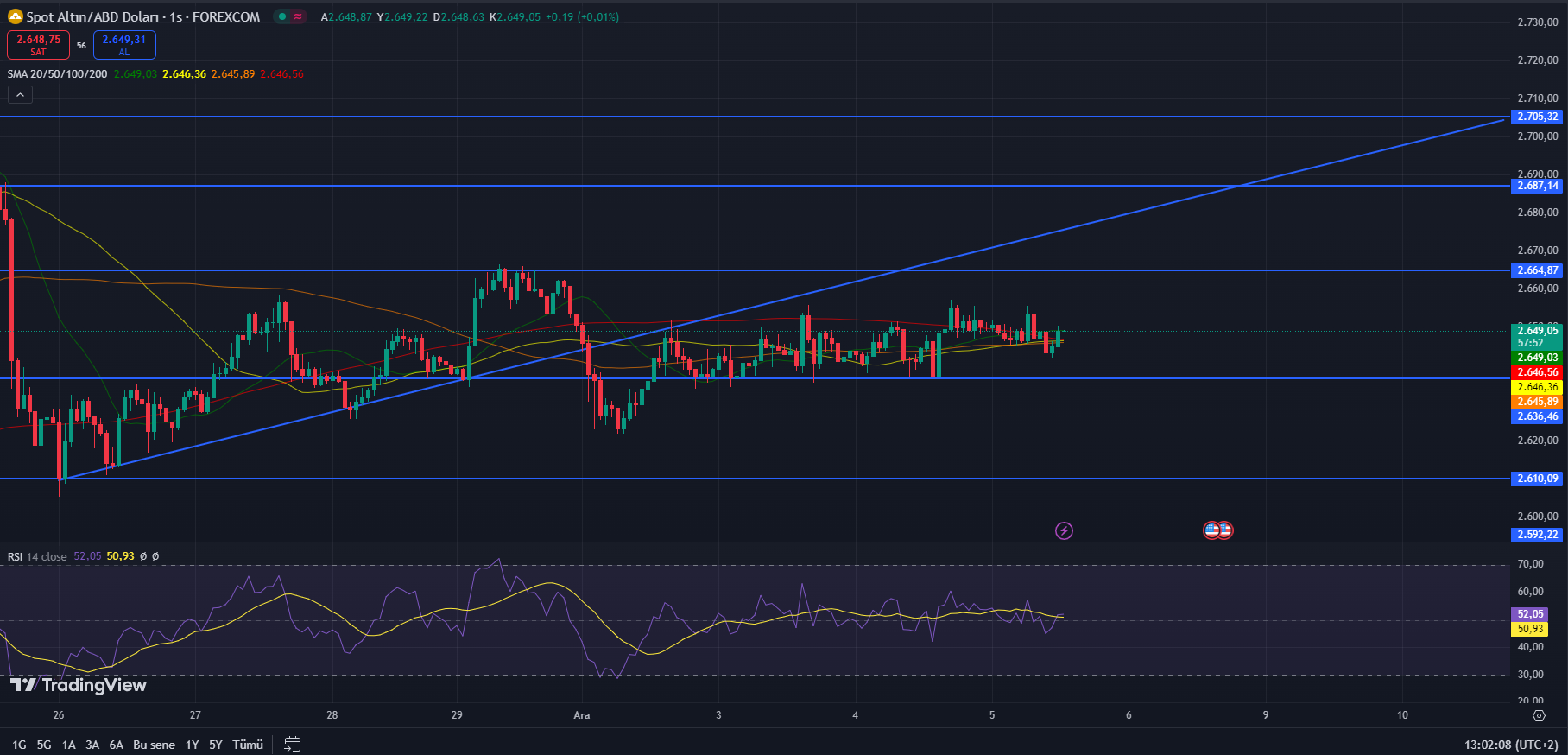
Task: Open the timezone menu at 13:02:08 (UTC+2)
Action: pyautogui.click(x=1511, y=745)
